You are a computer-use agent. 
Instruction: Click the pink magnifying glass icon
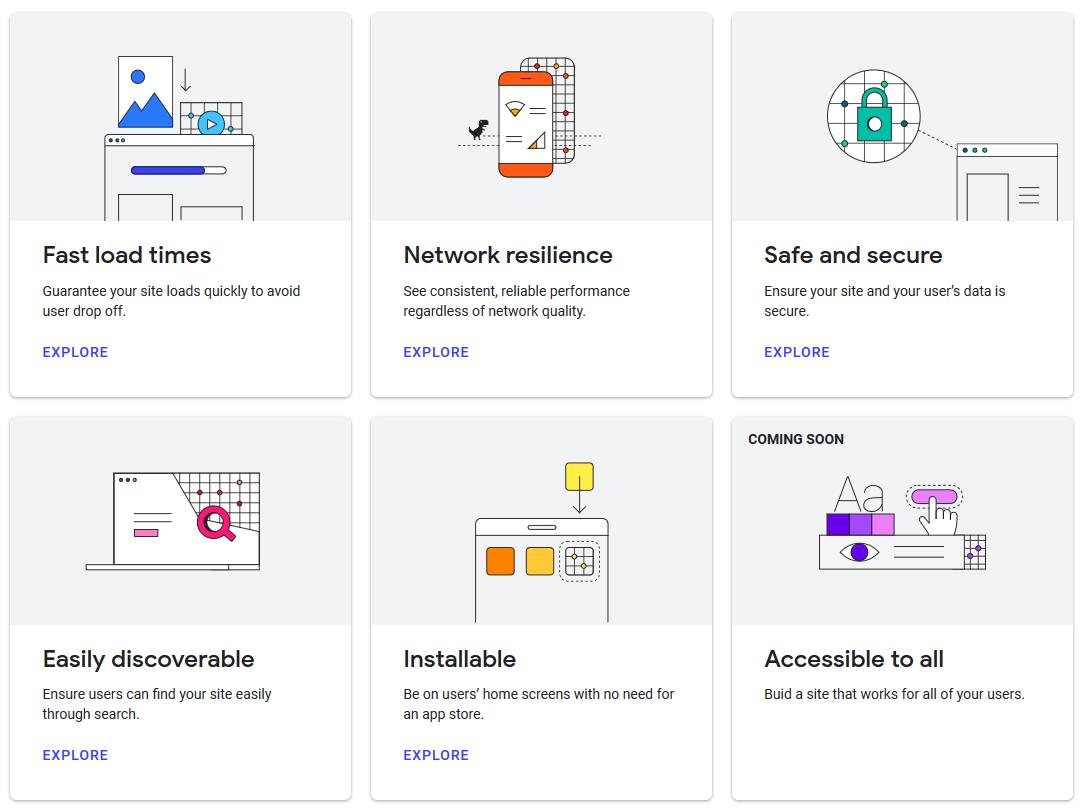click(216, 524)
